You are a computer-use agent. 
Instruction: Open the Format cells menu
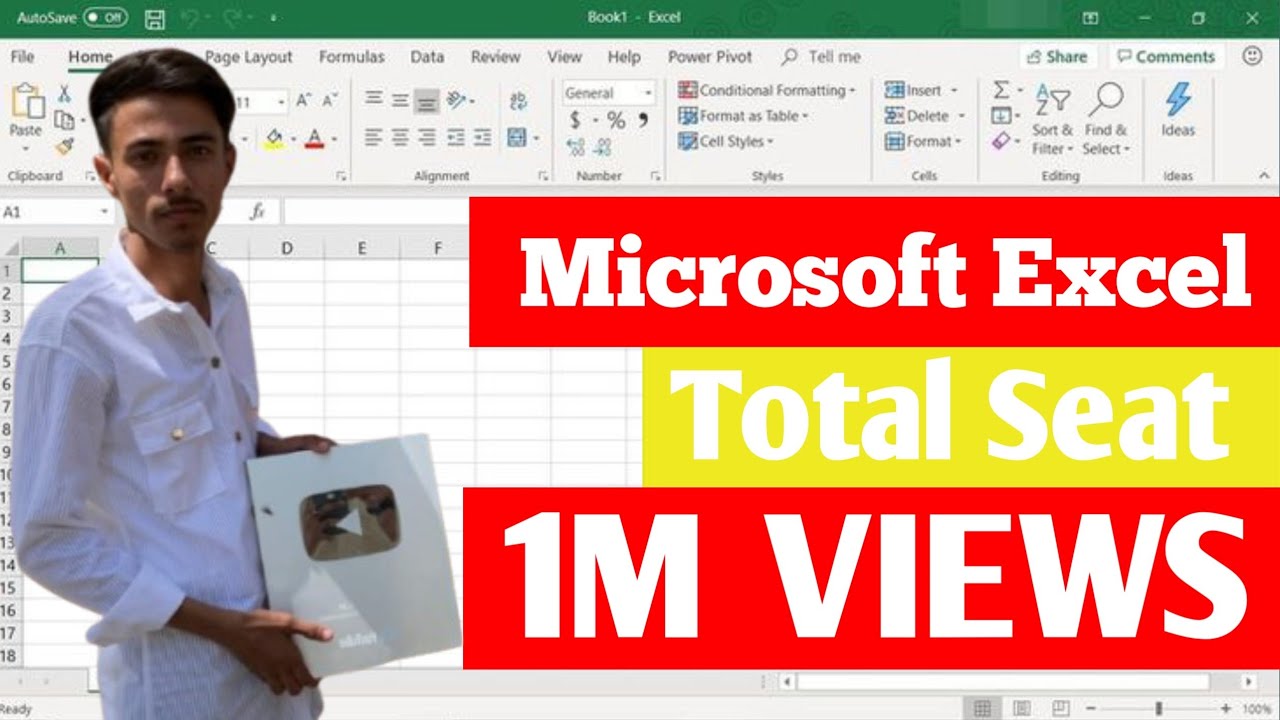pos(922,142)
